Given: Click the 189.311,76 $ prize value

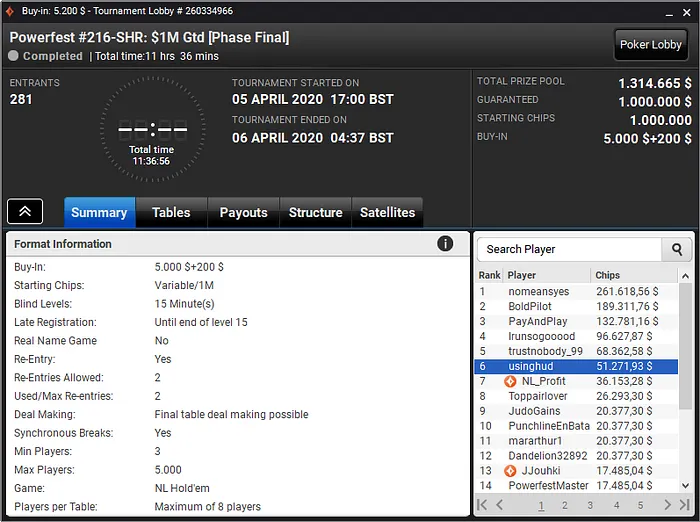Looking at the screenshot, I should tap(627, 306).
